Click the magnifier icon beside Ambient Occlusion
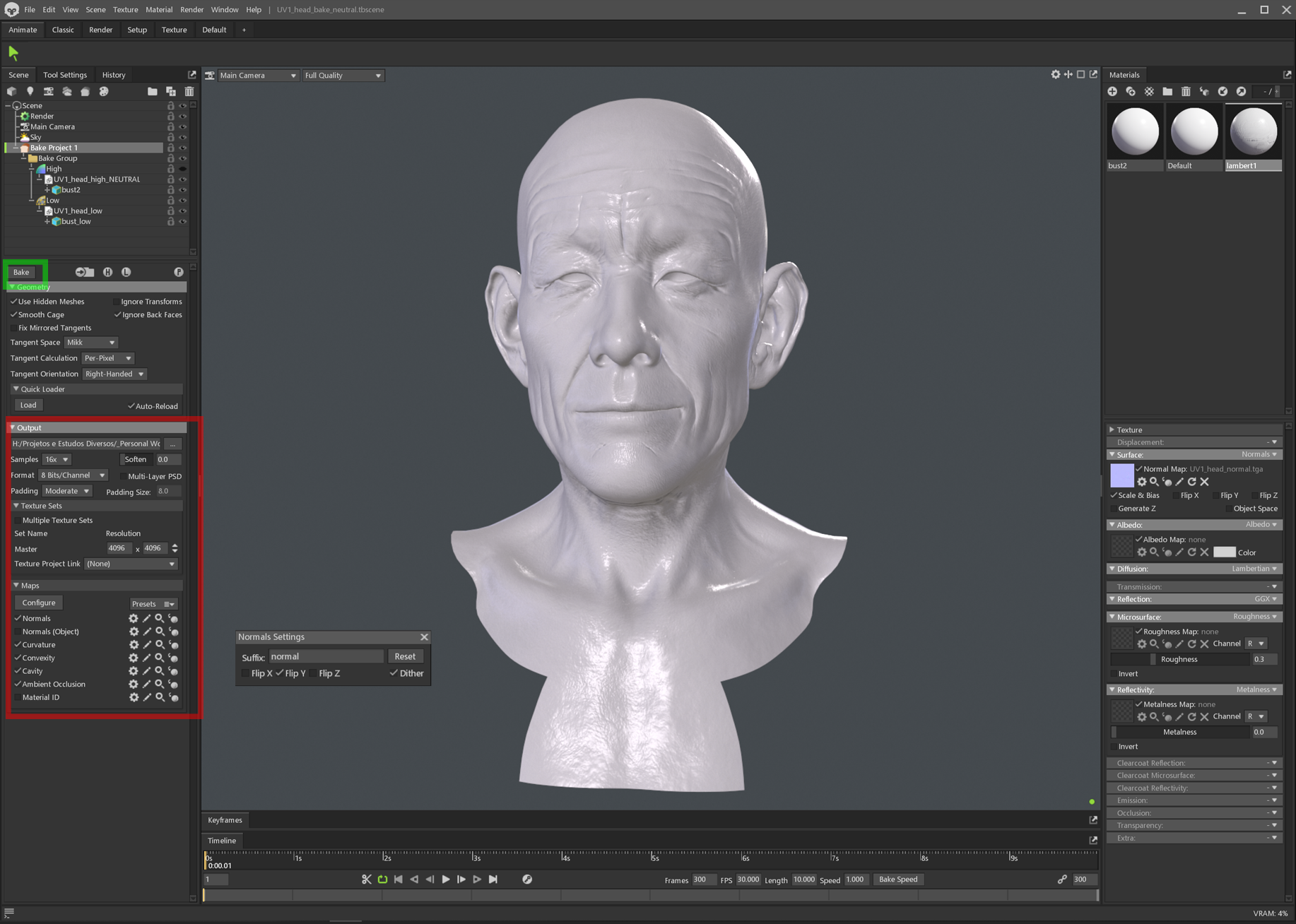The height and width of the screenshot is (924, 1296). point(160,685)
